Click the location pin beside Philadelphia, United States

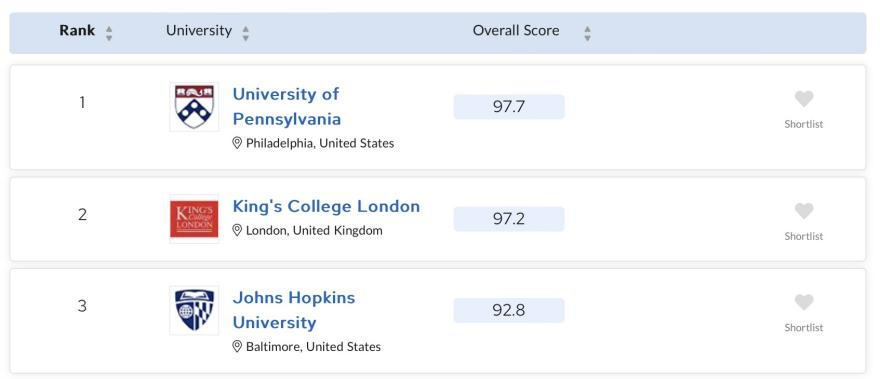tap(237, 143)
